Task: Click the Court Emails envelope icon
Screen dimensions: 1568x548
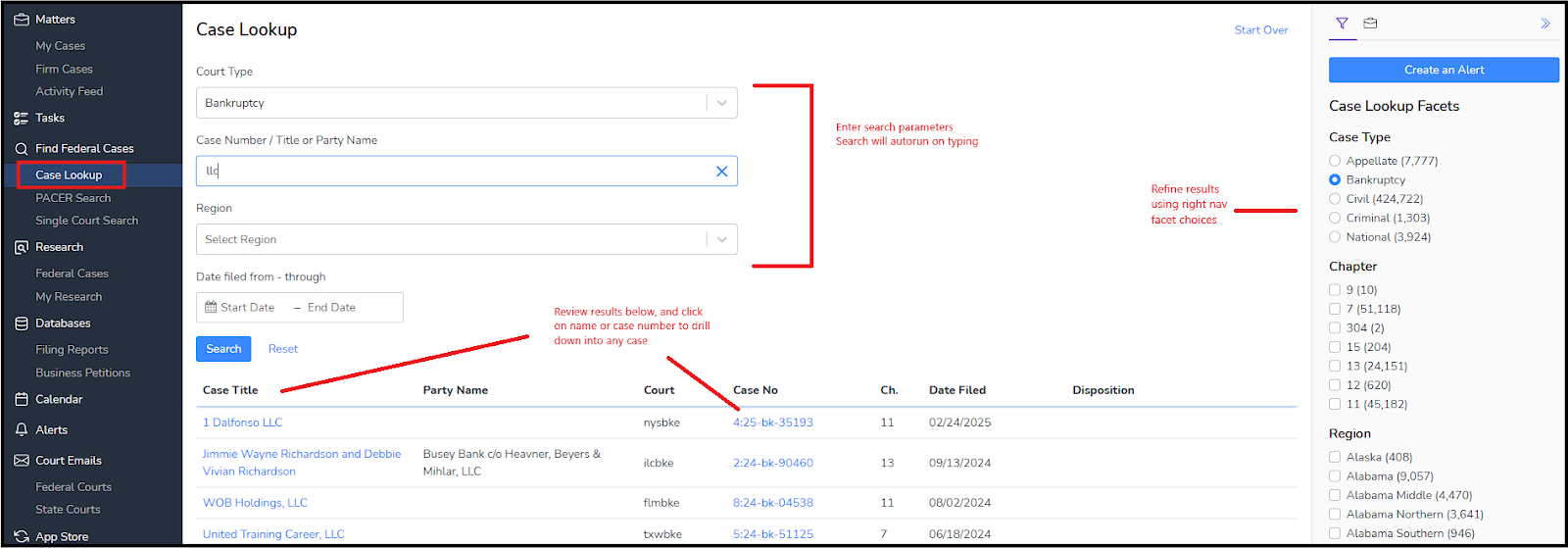Action: click(x=22, y=461)
